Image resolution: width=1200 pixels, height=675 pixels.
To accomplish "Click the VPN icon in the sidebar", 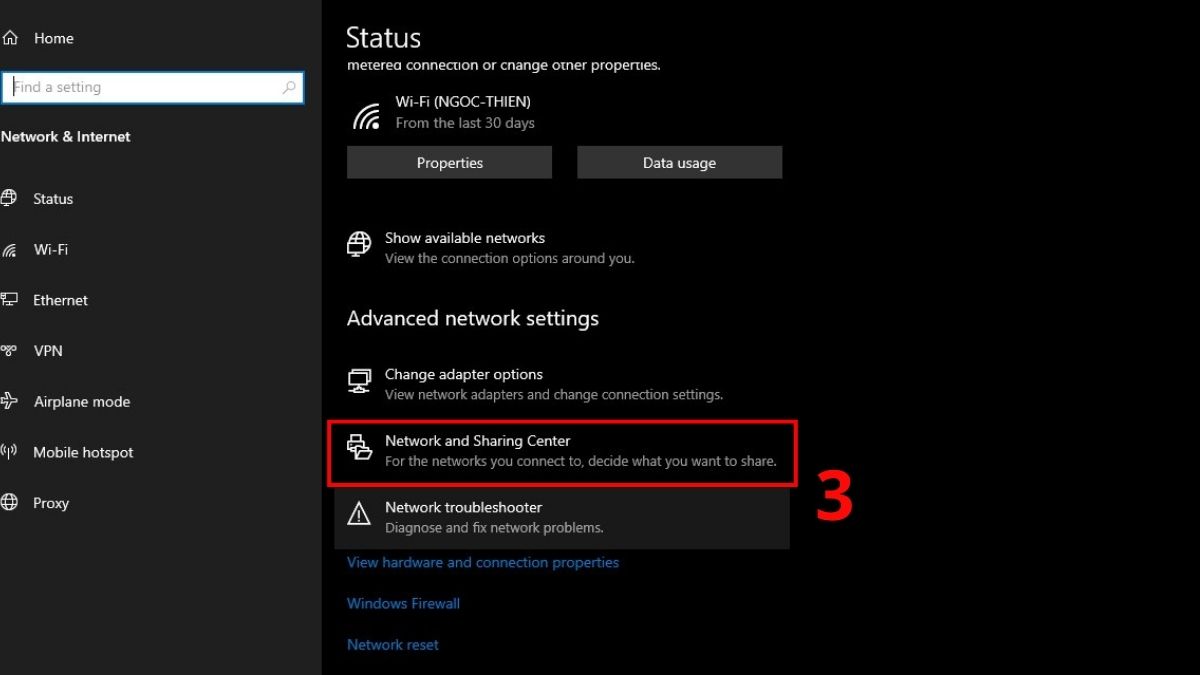I will click(12, 350).
